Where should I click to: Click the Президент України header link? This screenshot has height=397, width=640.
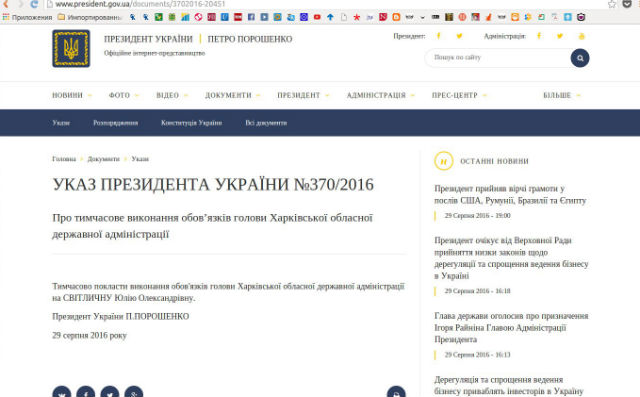click(148, 39)
